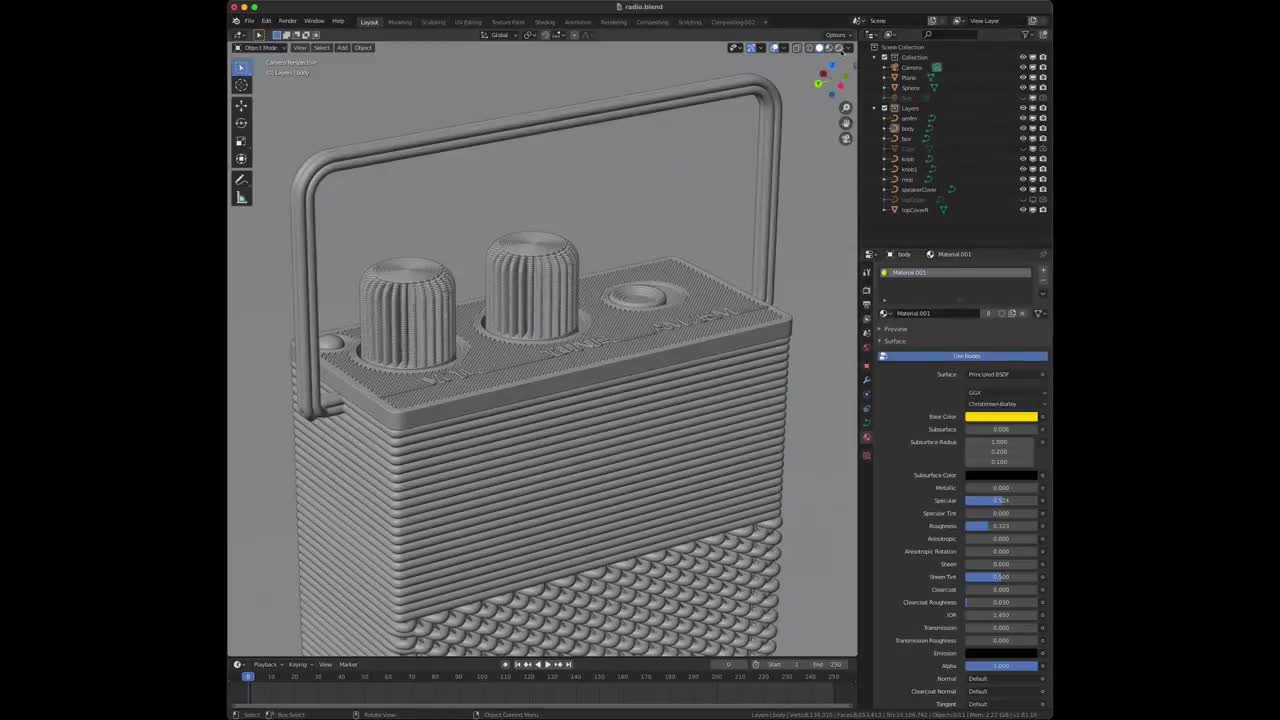Click the Roughness value field
This screenshot has height=720, width=1280.
(1001, 526)
